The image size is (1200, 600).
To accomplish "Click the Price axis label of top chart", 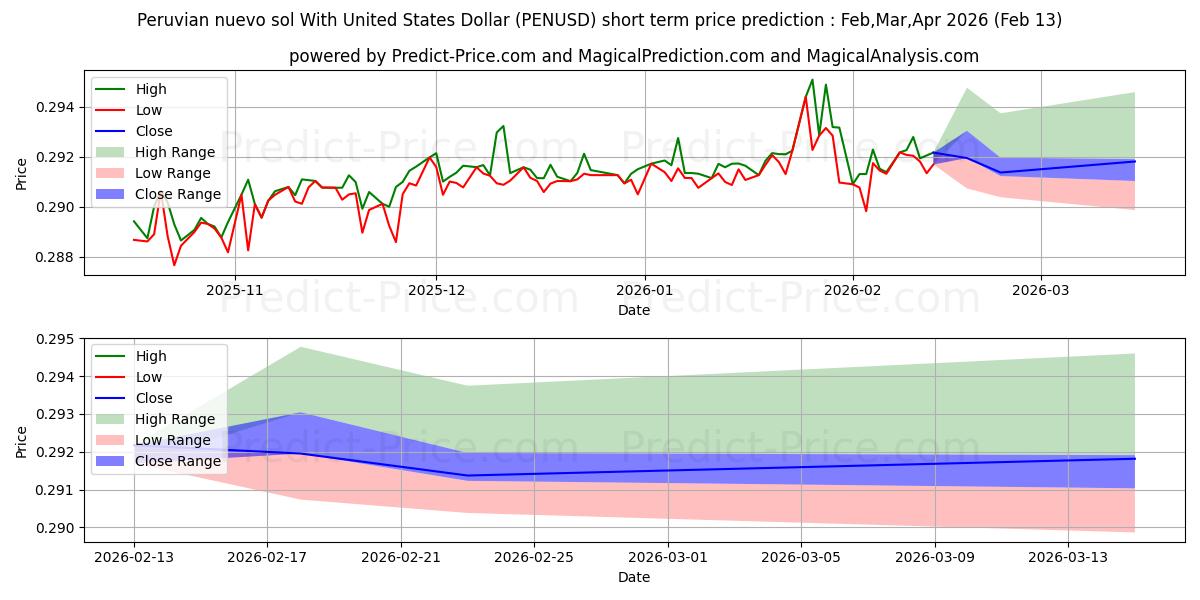I will point(22,173).
